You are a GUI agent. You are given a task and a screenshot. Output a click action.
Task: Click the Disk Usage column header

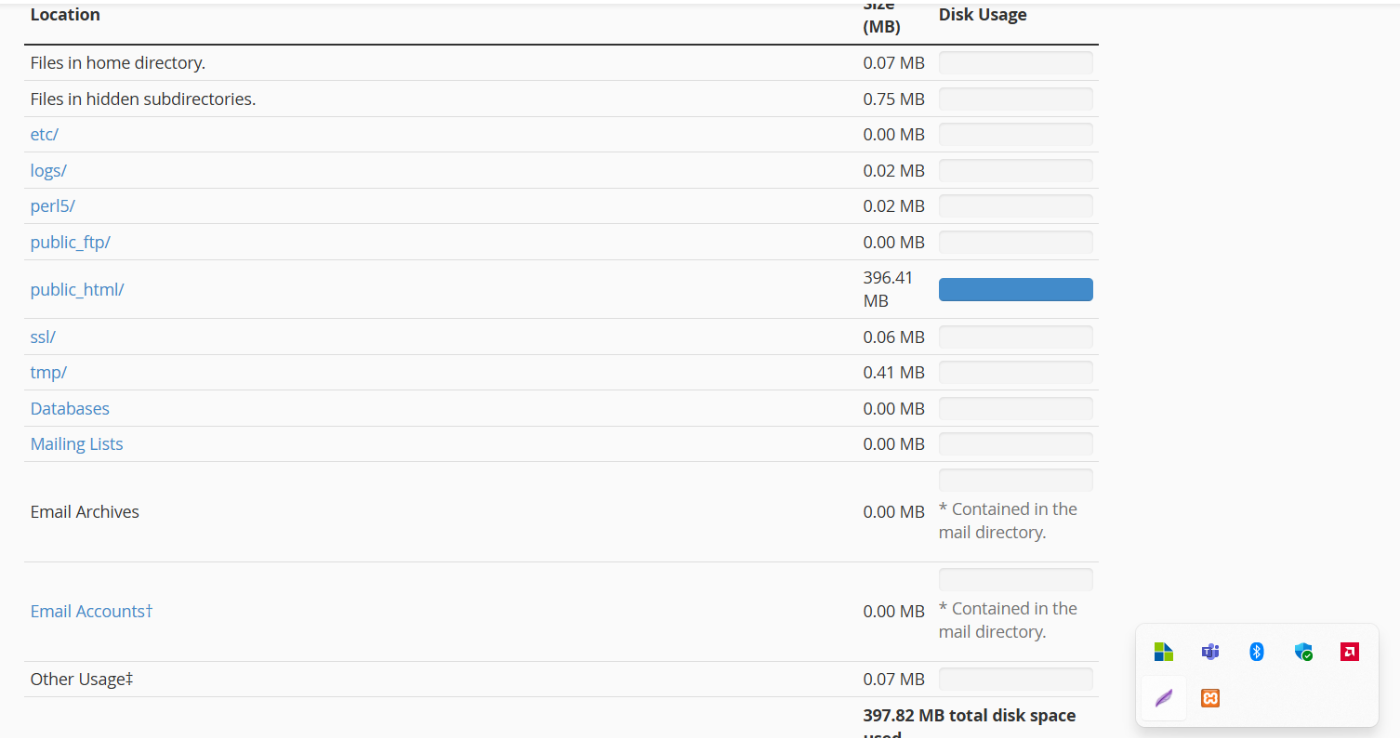982,15
